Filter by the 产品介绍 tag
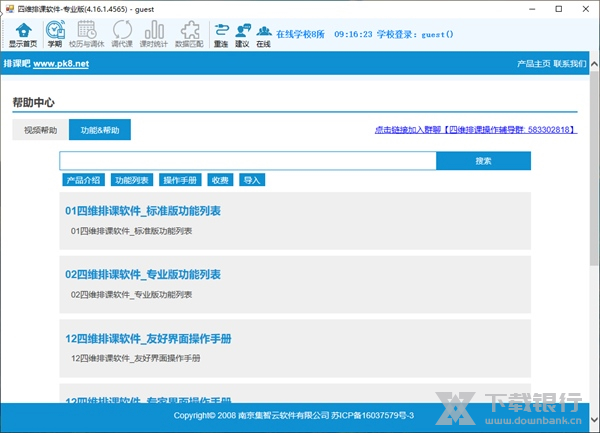This screenshot has height=433, width=600. (x=82, y=180)
